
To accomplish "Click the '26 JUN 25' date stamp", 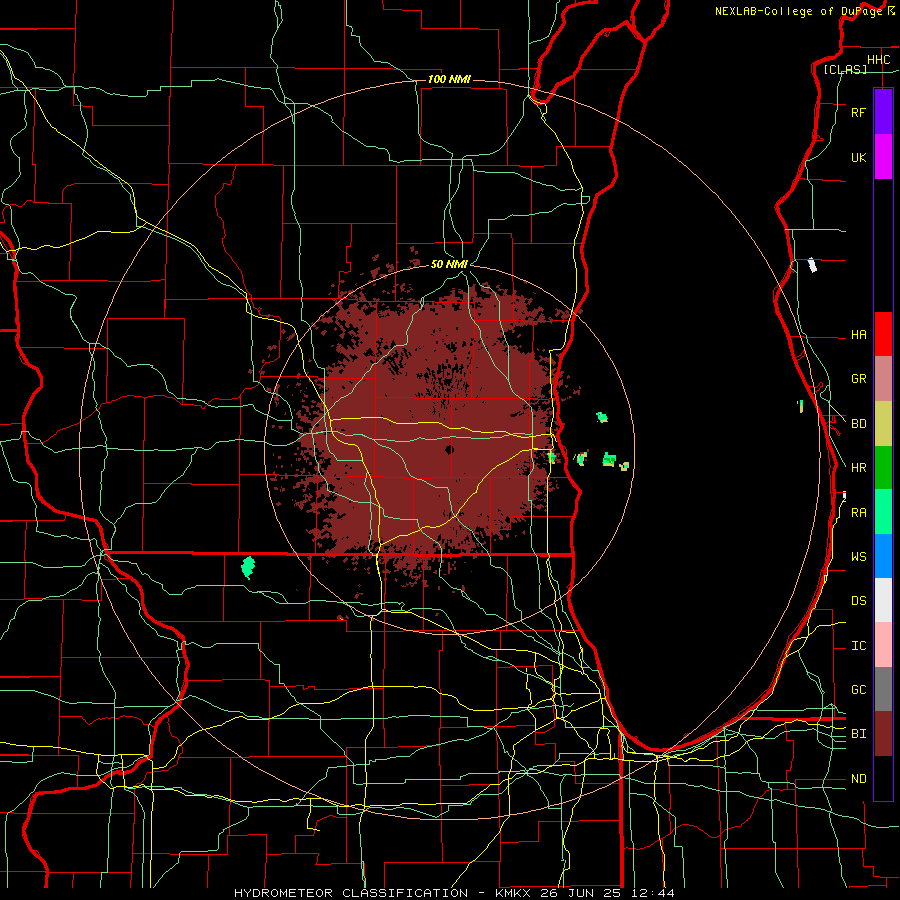I will coord(580,893).
